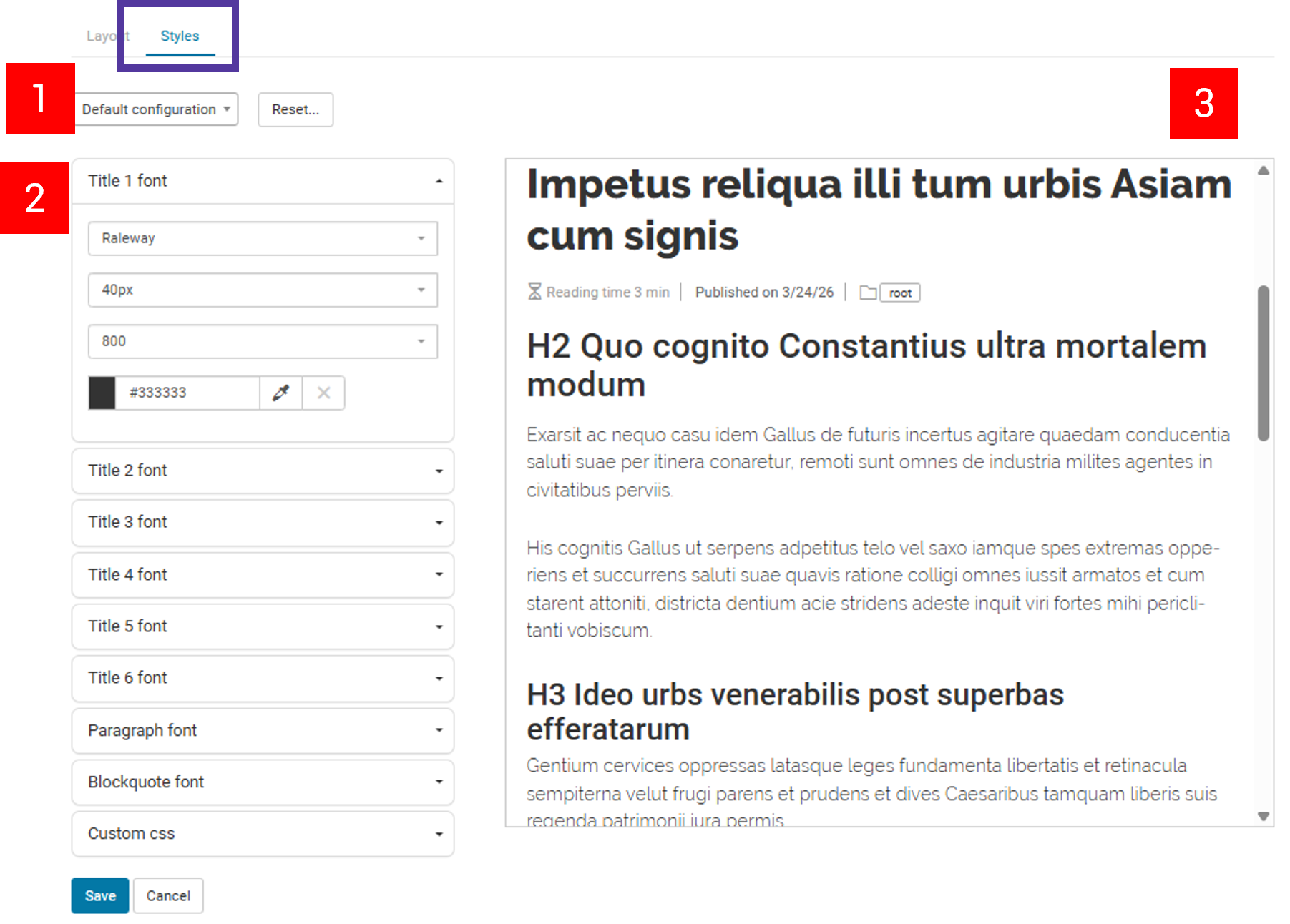The image size is (1290, 924).
Task: Click the preview scrollbar up arrow
Action: (1264, 170)
